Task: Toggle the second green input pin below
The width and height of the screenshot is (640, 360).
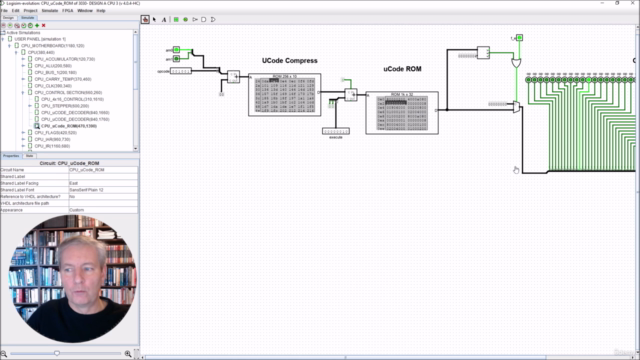Action: (x=176, y=59)
